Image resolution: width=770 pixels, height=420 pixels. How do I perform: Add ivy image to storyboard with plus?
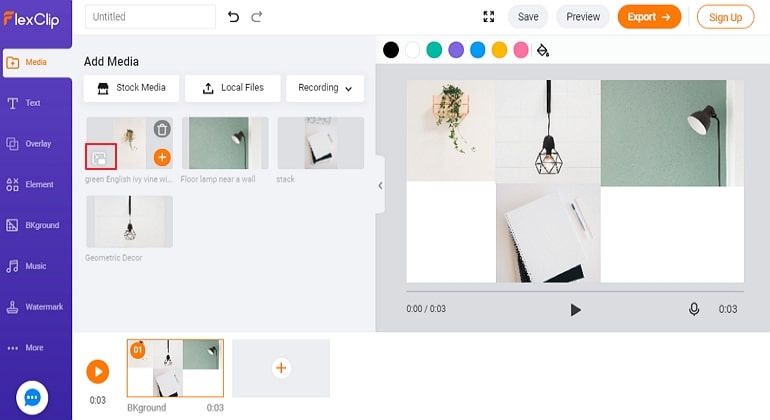click(x=162, y=157)
